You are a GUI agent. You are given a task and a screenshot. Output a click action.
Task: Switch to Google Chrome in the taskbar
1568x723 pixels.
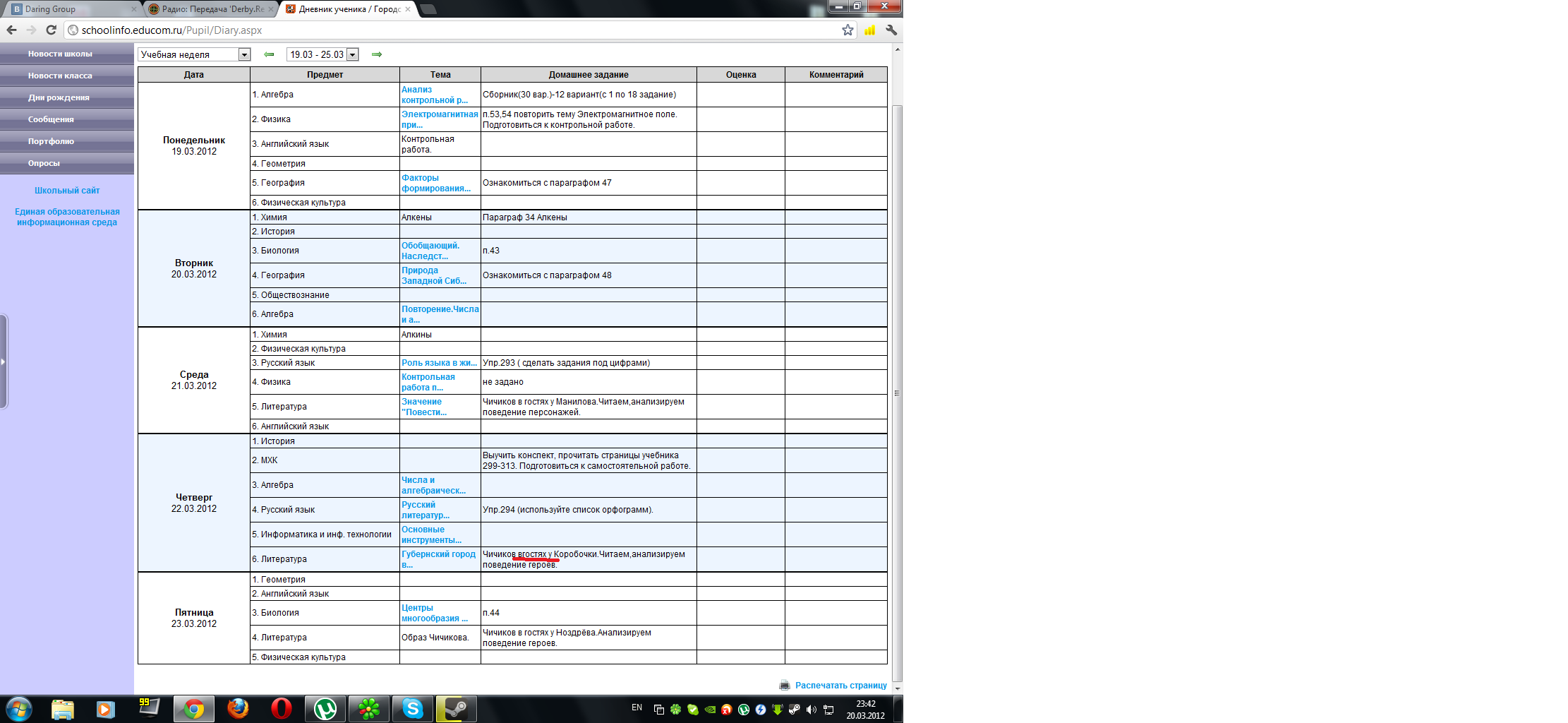click(194, 709)
